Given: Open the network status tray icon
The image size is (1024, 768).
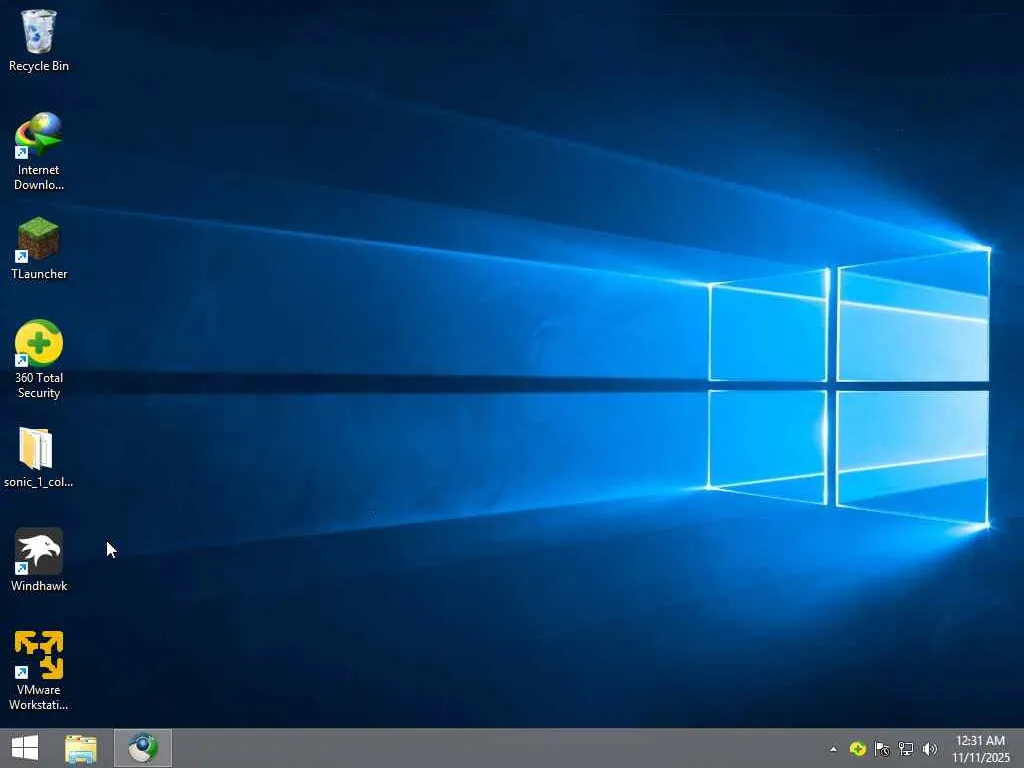Looking at the screenshot, I should tap(906, 749).
